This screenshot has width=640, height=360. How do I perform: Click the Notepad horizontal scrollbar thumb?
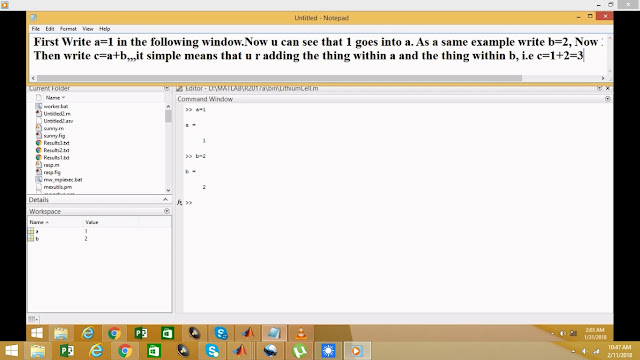280,78
